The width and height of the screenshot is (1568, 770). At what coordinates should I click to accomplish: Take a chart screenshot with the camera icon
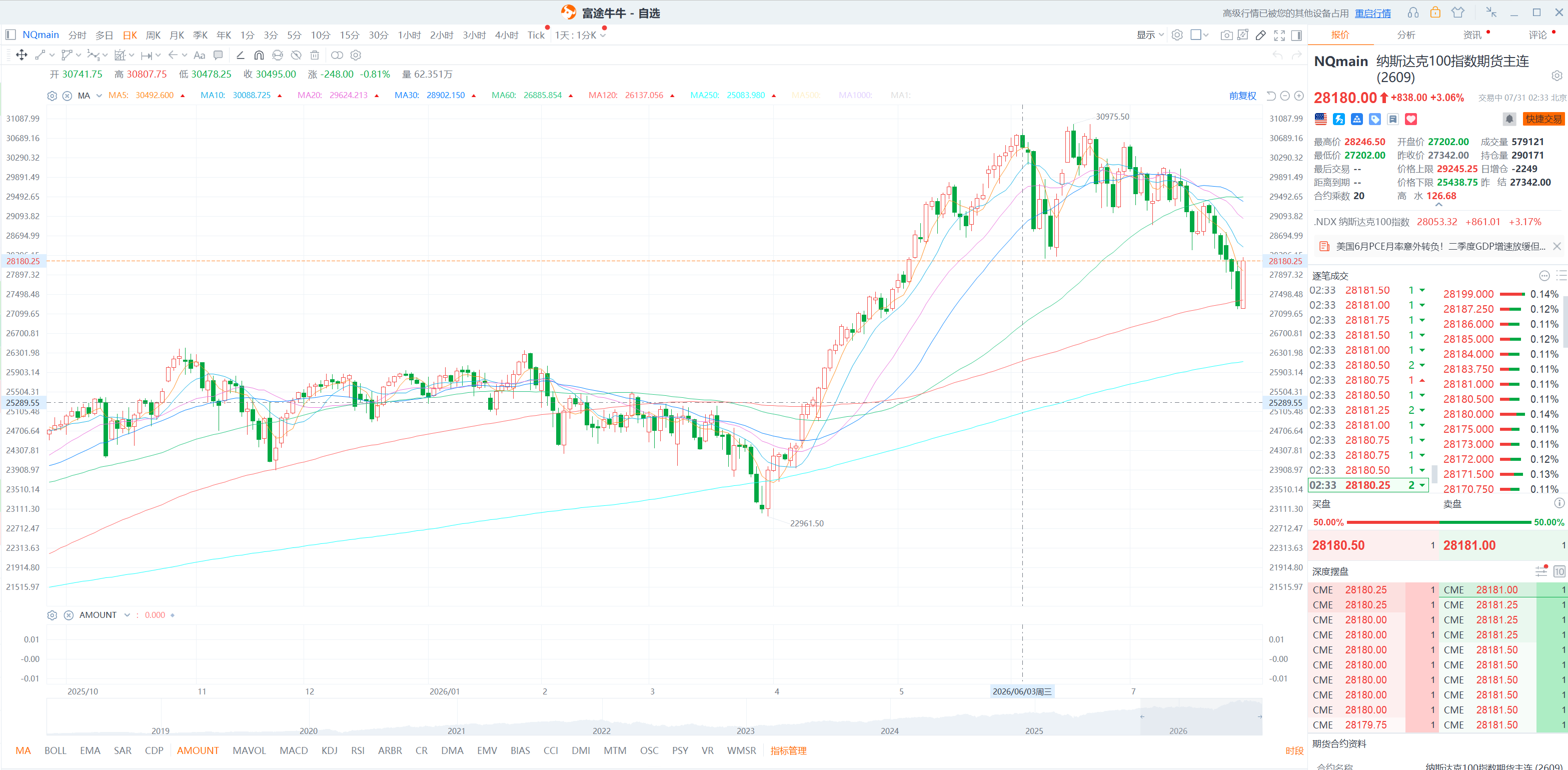point(1226,36)
